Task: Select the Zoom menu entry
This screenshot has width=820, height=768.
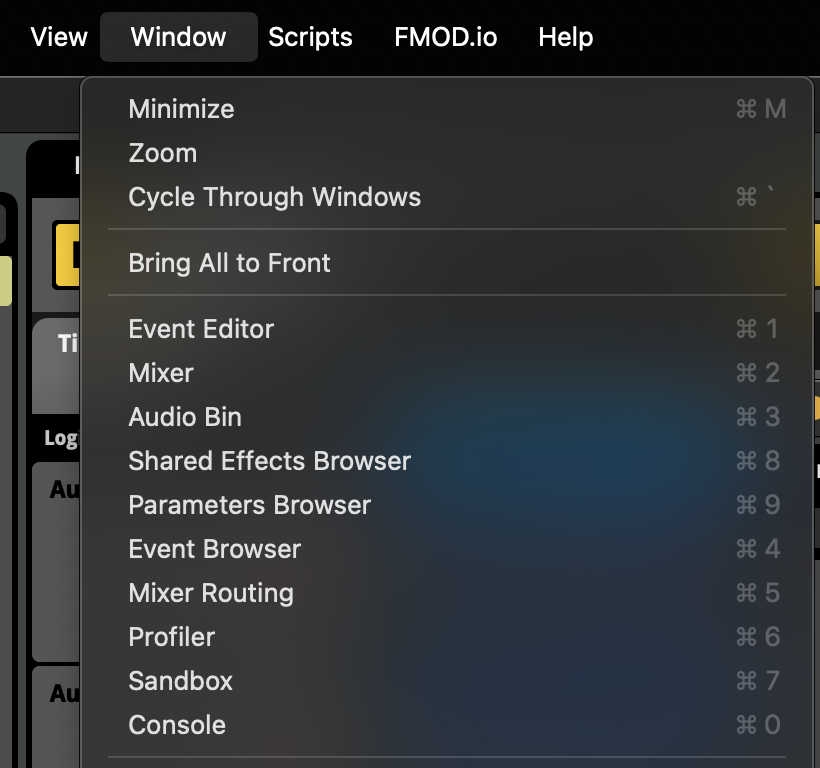Action: click(x=163, y=153)
